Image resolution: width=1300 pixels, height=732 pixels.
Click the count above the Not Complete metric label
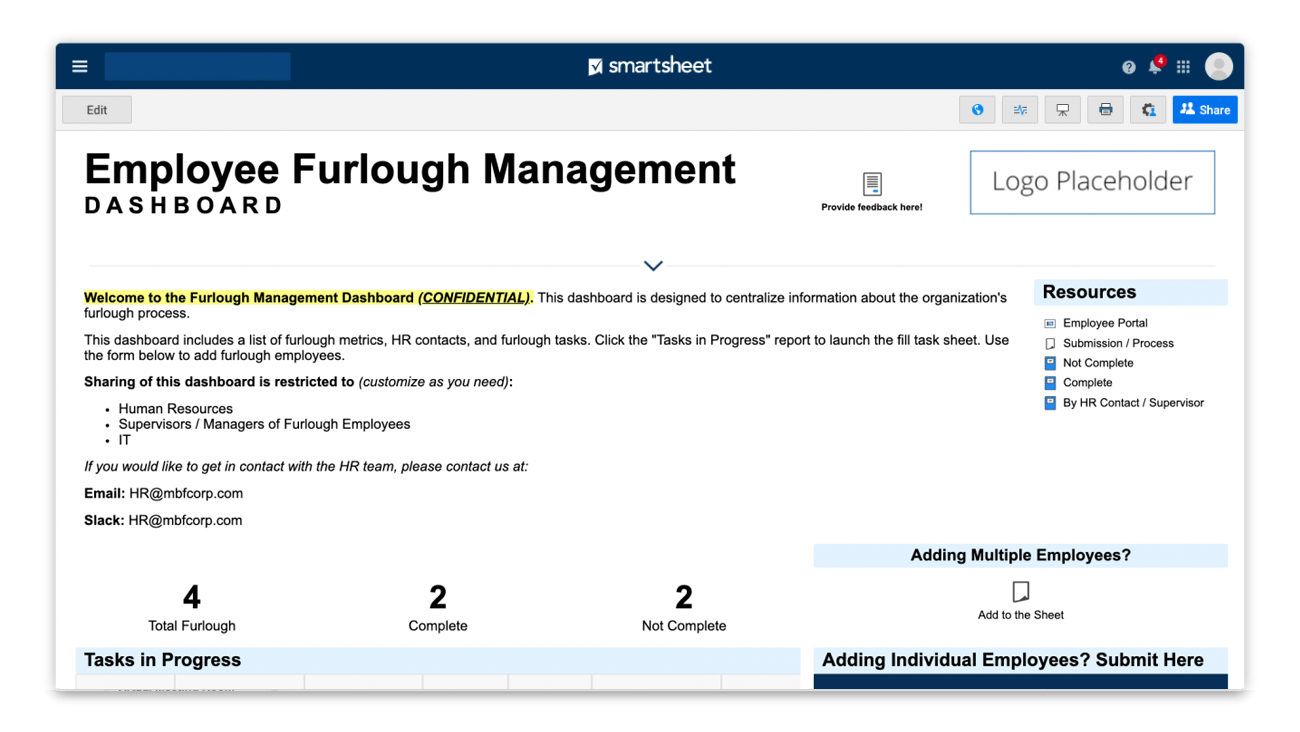pyautogui.click(x=684, y=597)
